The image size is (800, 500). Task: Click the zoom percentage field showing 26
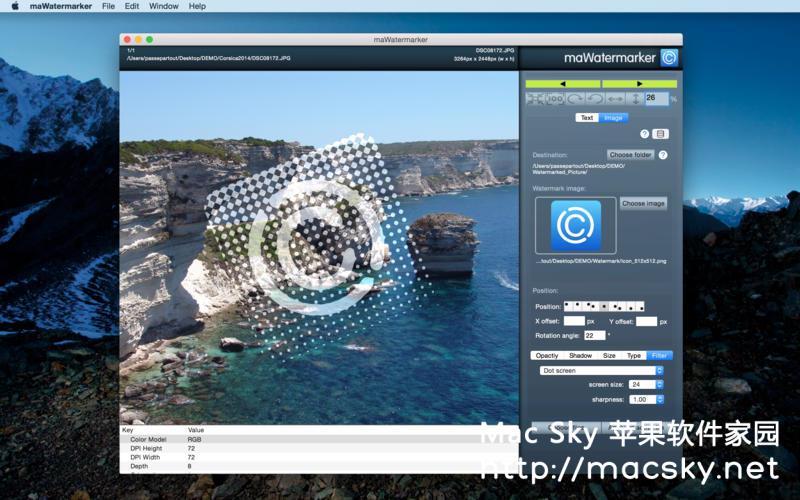click(656, 98)
